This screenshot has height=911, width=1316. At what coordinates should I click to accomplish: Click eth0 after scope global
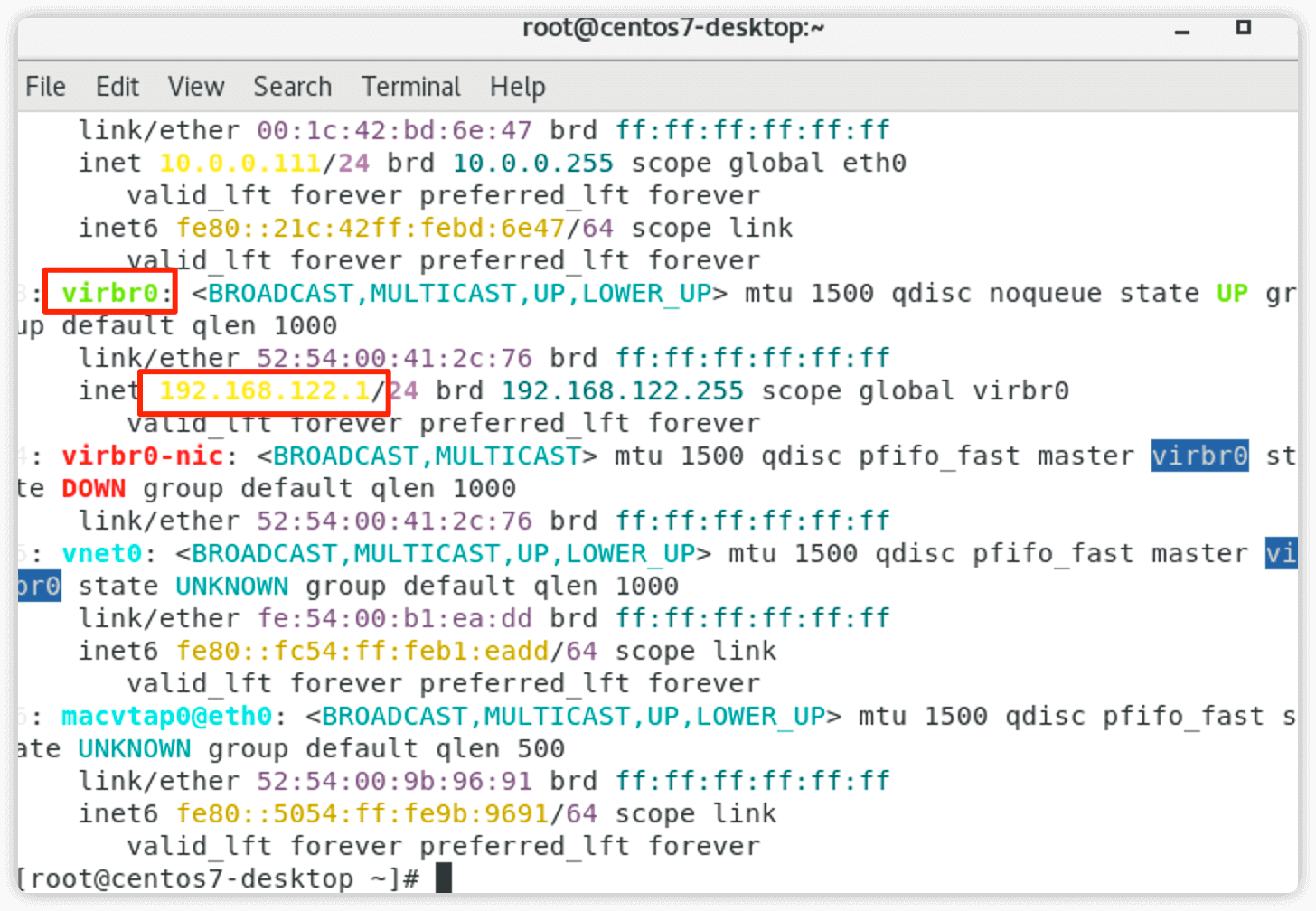coord(874,163)
